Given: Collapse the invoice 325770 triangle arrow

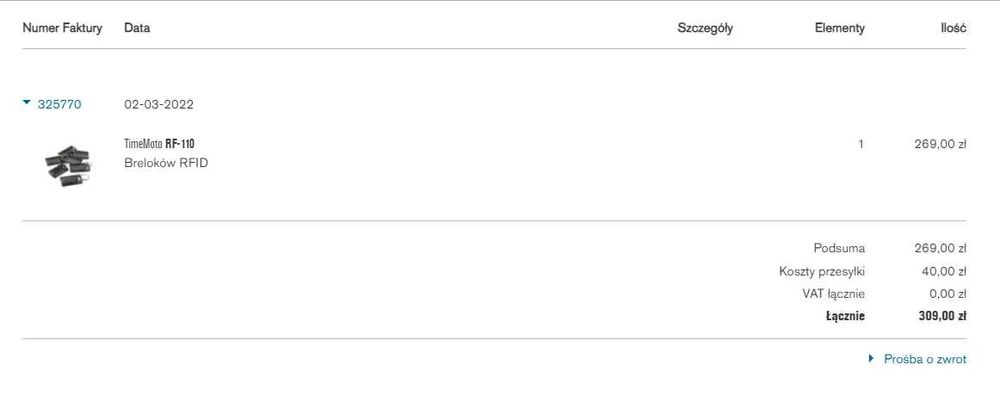Looking at the screenshot, I should (x=27, y=102).
